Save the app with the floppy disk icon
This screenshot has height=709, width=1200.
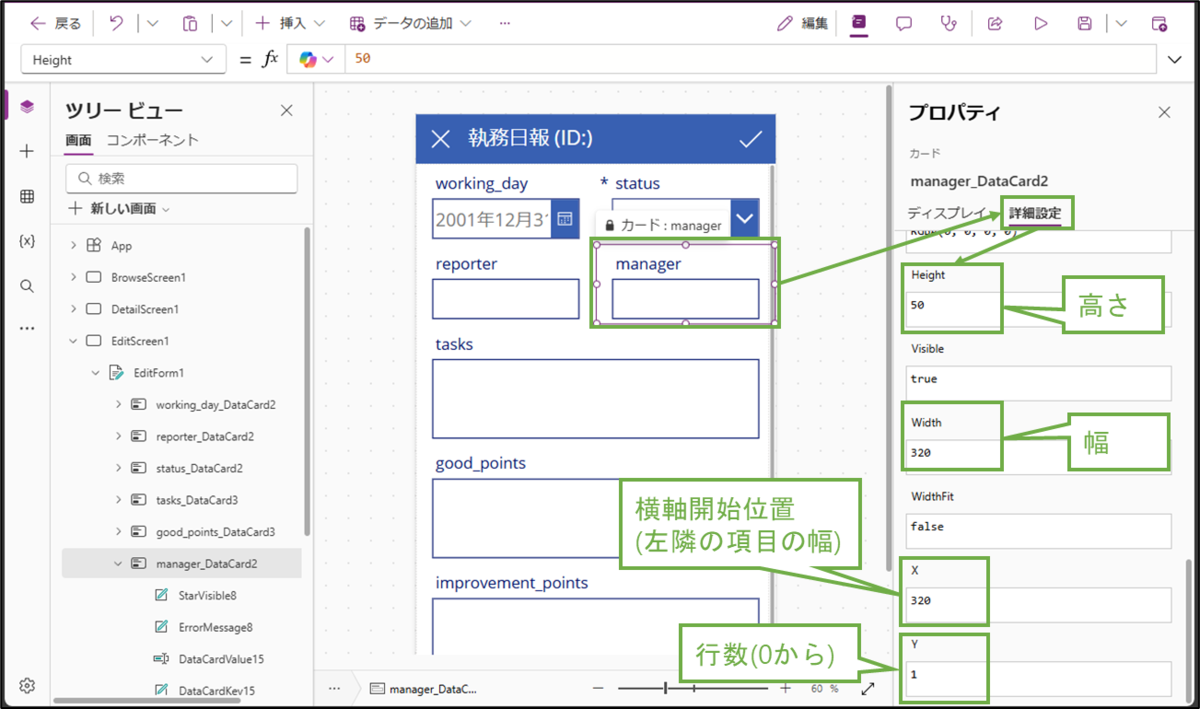click(1084, 23)
